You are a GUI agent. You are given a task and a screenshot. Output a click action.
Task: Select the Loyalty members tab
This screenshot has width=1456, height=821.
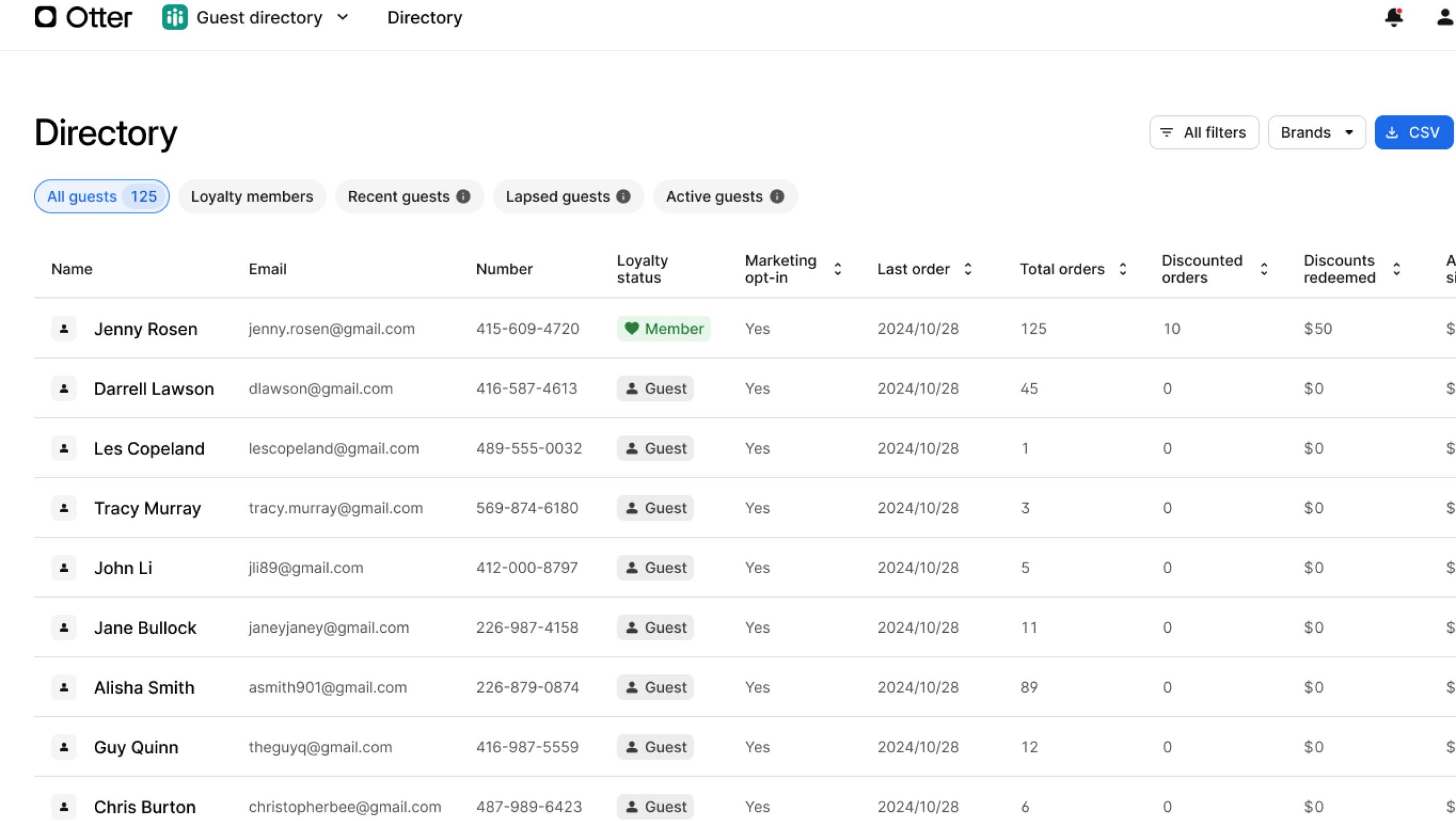click(x=252, y=196)
